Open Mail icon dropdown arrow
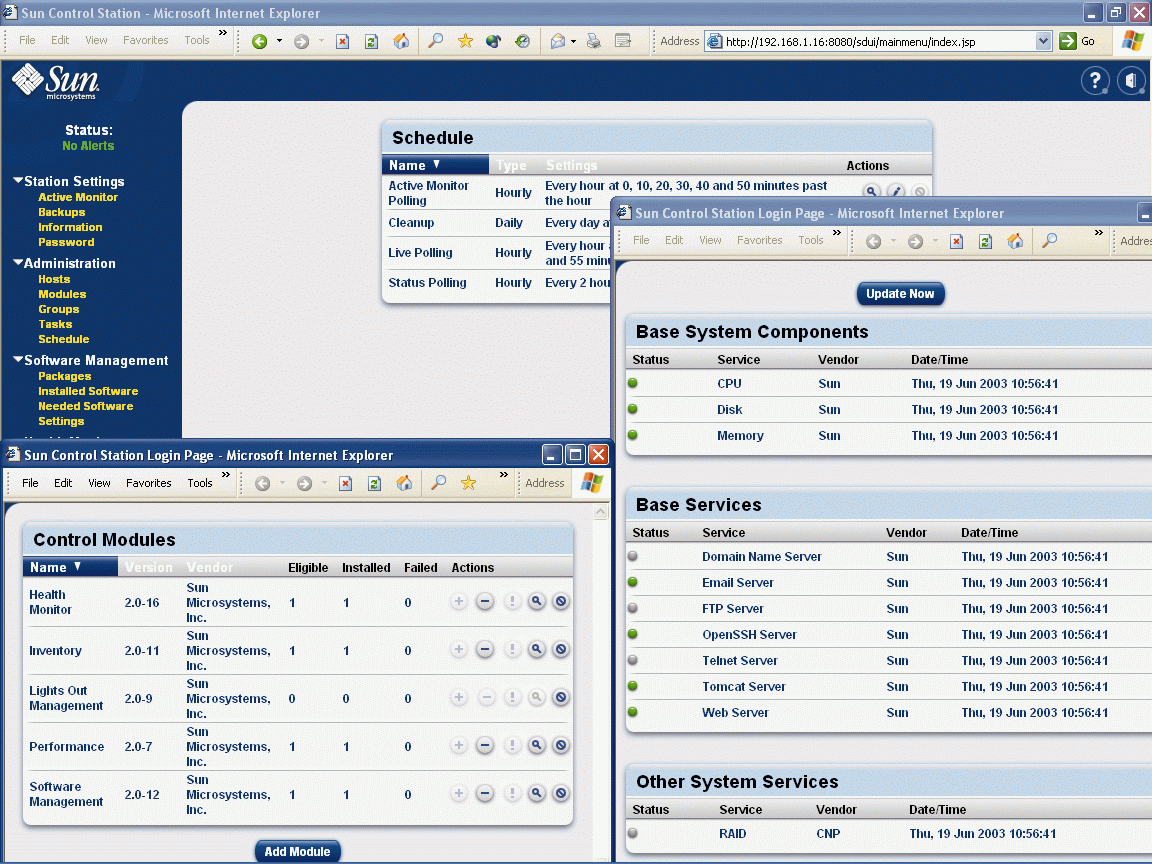This screenshot has width=1152, height=864. (573, 42)
